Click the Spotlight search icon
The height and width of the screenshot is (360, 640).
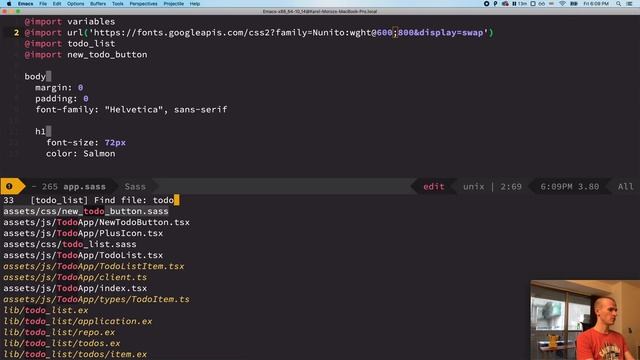point(619,4)
